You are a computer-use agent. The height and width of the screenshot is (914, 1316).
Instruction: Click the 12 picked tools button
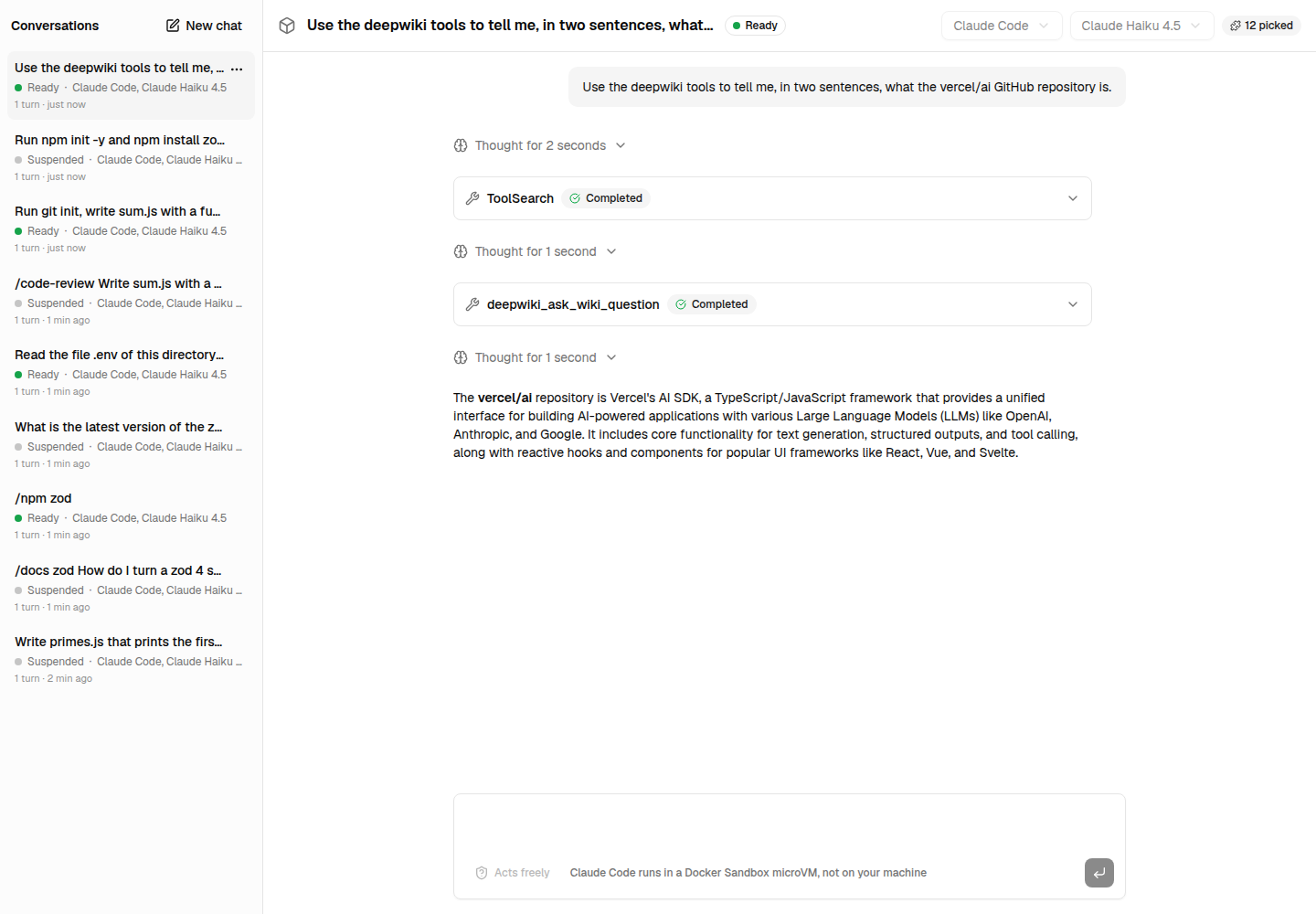pos(1261,26)
